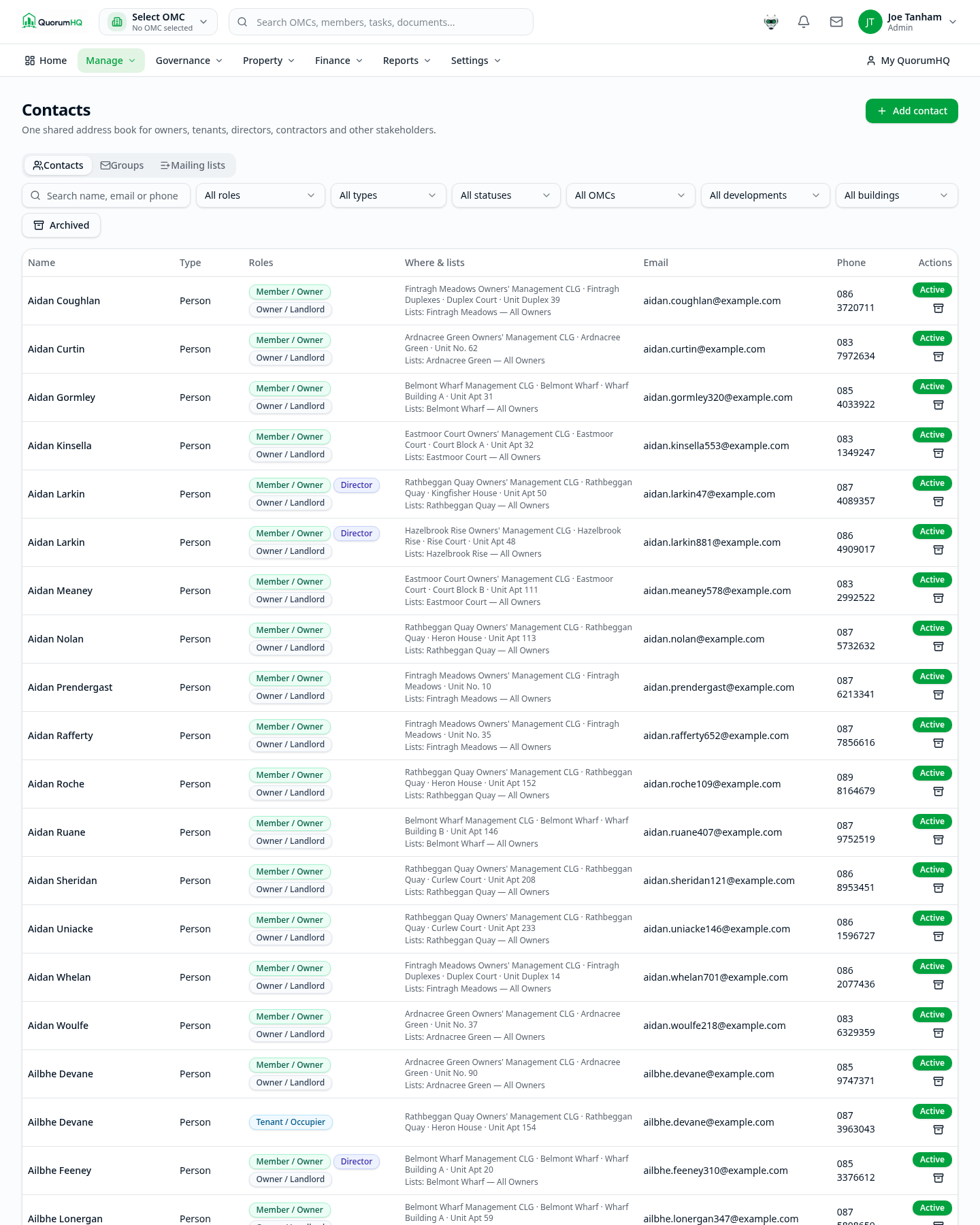Archive Ailbhe Feeney contact icon
The height and width of the screenshot is (1225, 980).
(x=938, y=1178)
